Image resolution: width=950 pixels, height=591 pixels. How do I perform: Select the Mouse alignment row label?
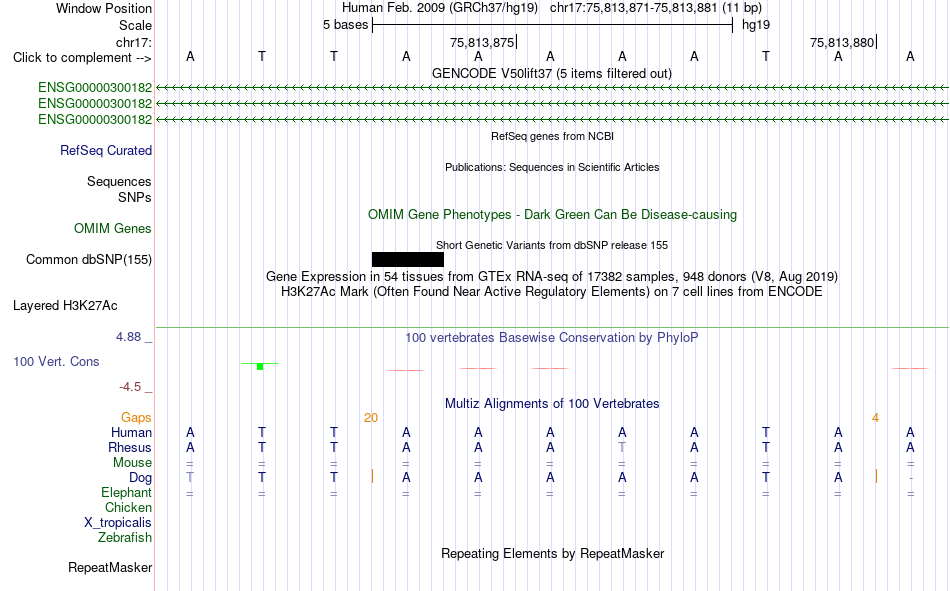132,462
